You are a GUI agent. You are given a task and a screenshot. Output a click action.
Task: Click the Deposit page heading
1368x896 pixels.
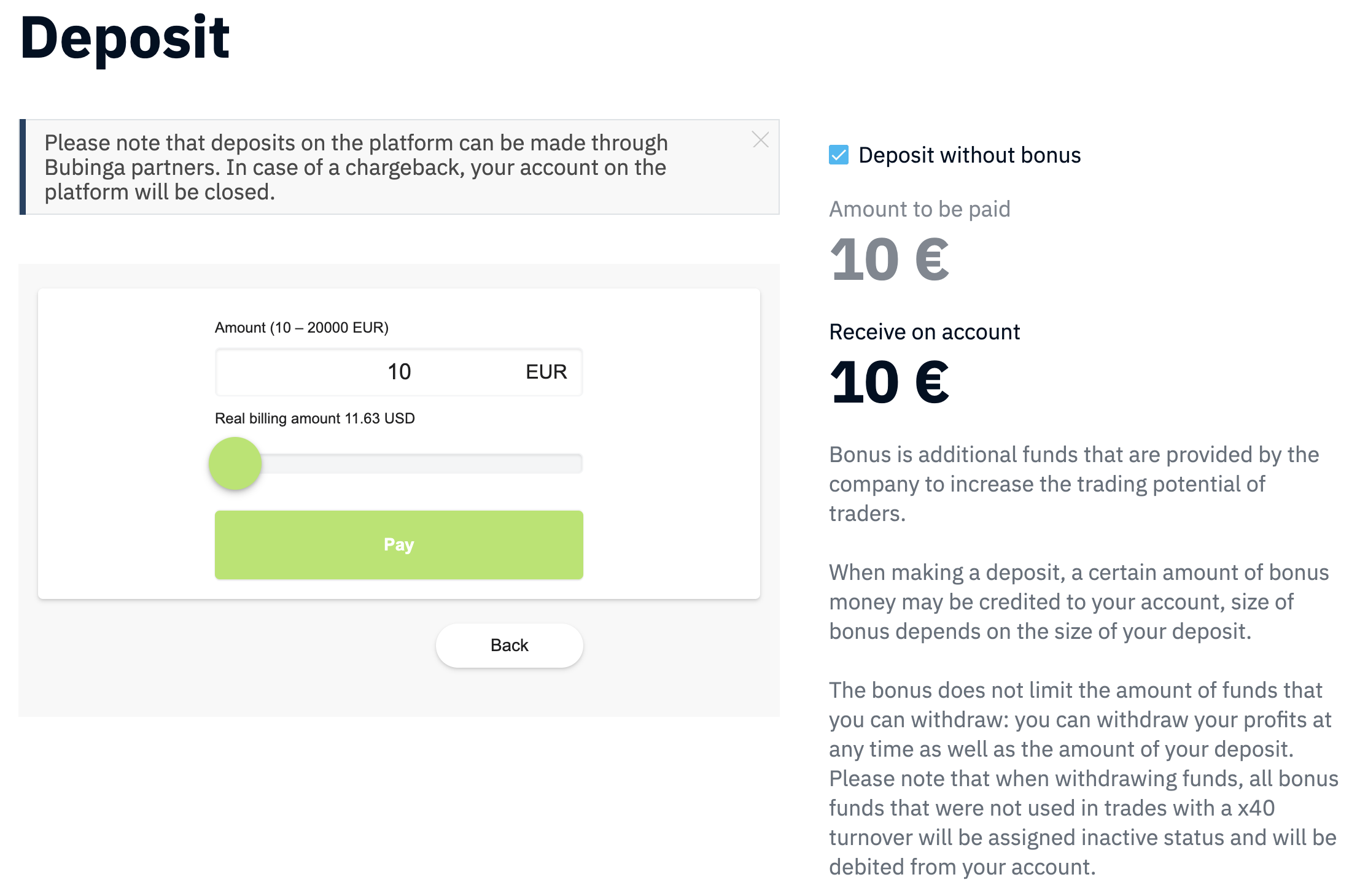click(125, 38)
